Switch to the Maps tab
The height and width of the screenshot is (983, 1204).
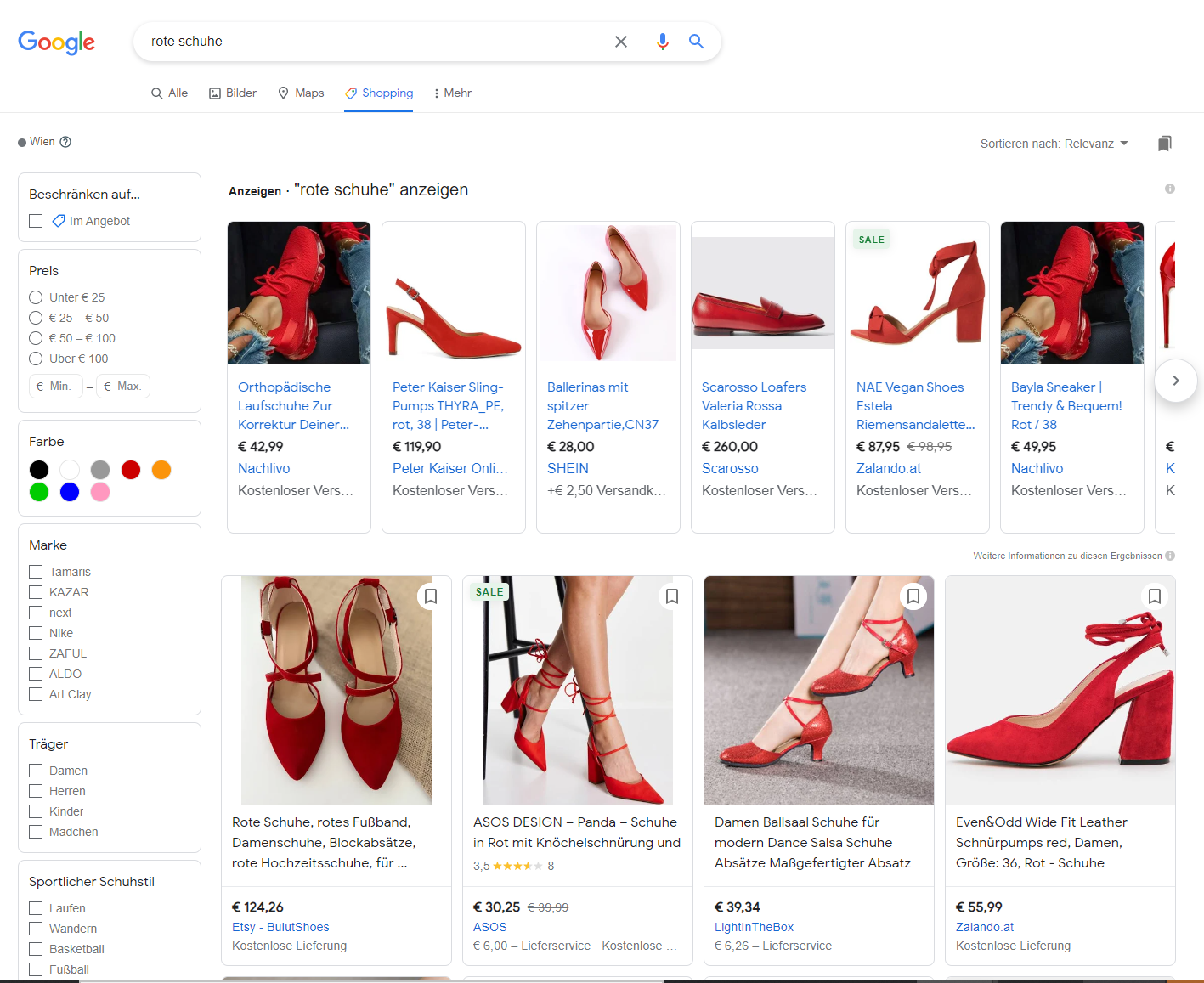click(x=301, y=93)
